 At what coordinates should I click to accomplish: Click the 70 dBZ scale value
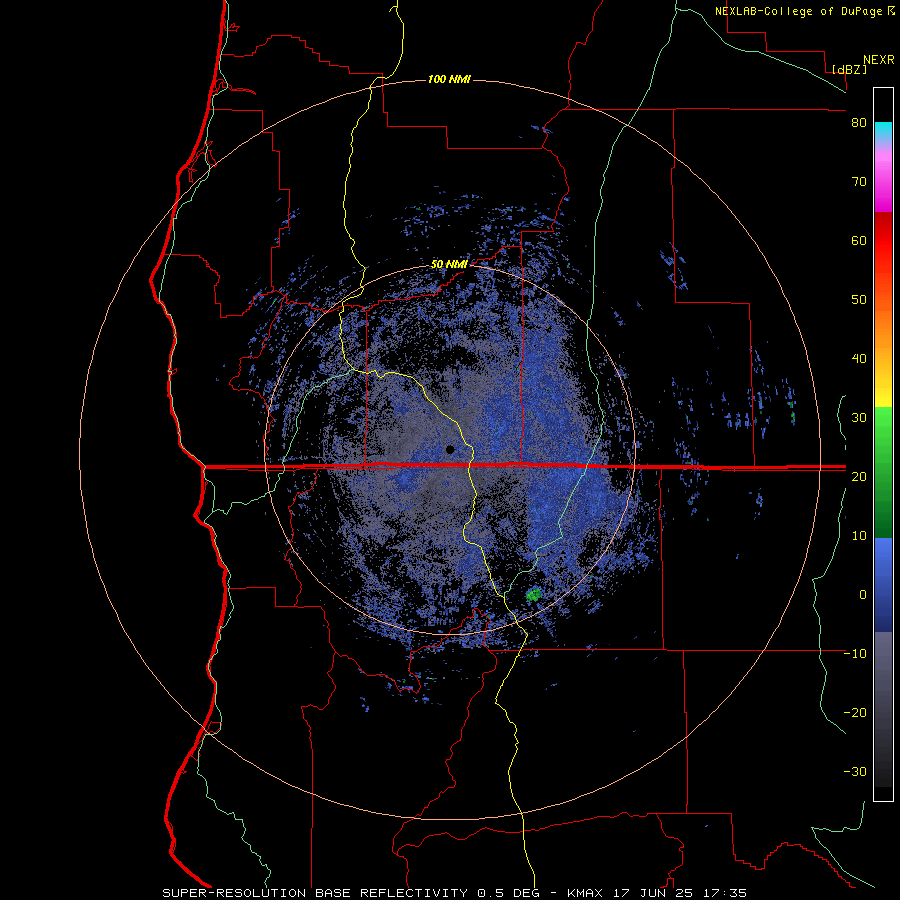[859, 182]
